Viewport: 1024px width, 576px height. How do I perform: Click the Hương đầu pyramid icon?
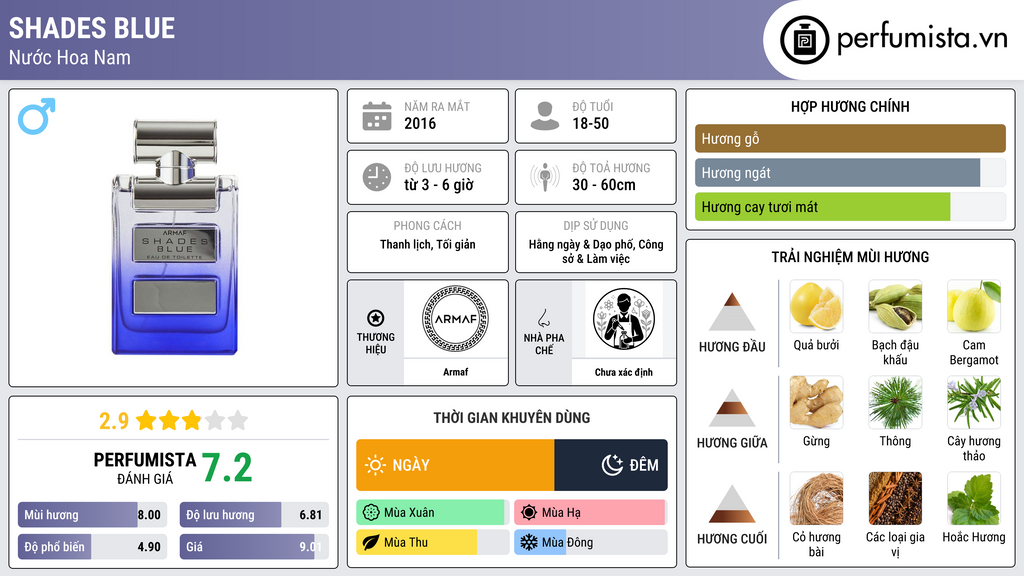732,312
